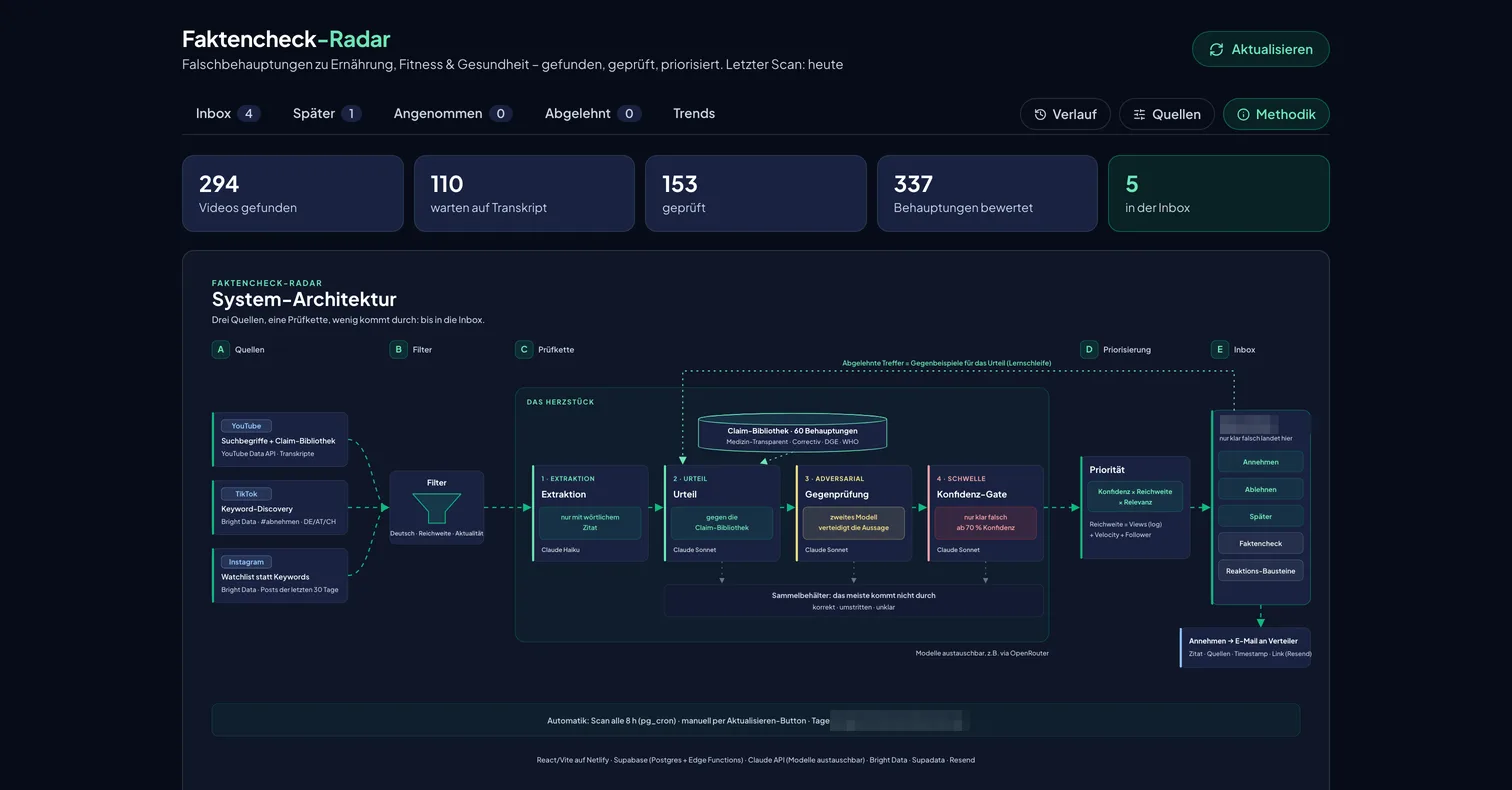
Task: Click the Claim-Bibliothek database cylinder
Action: [792, 433]
